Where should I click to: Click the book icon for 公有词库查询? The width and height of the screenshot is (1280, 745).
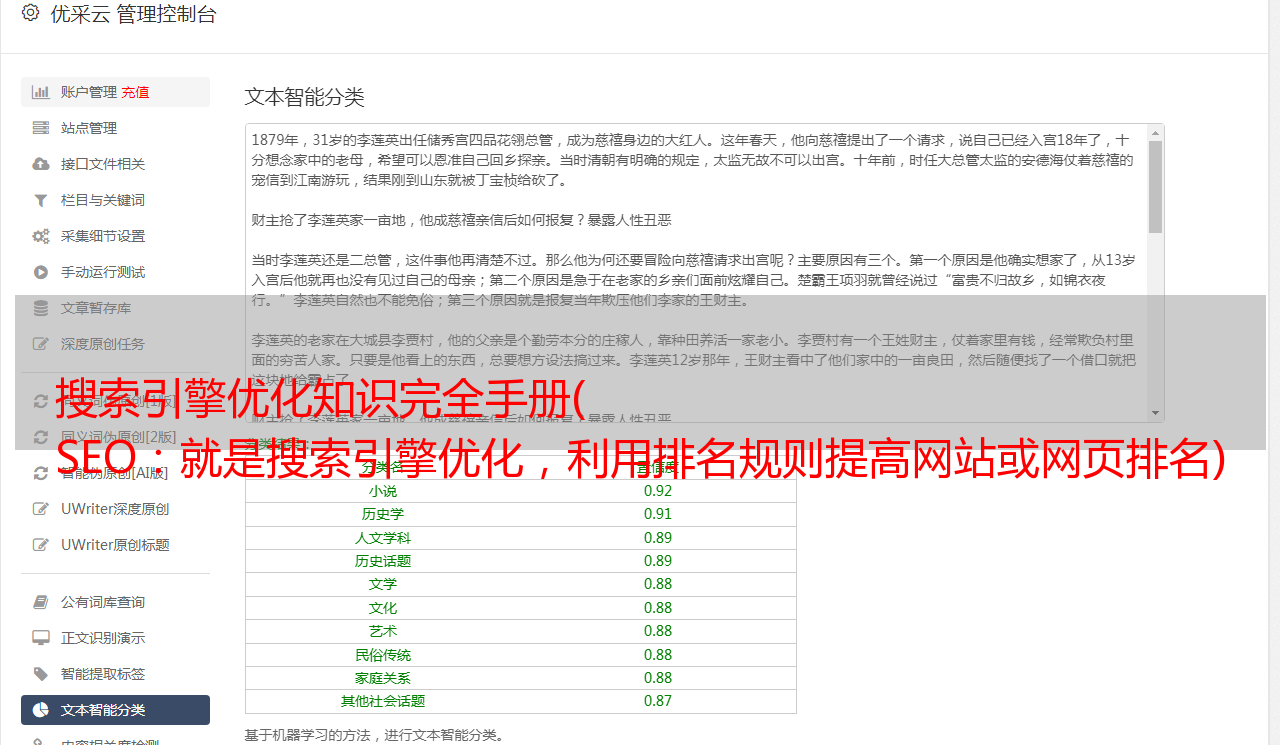pos(41,602)
